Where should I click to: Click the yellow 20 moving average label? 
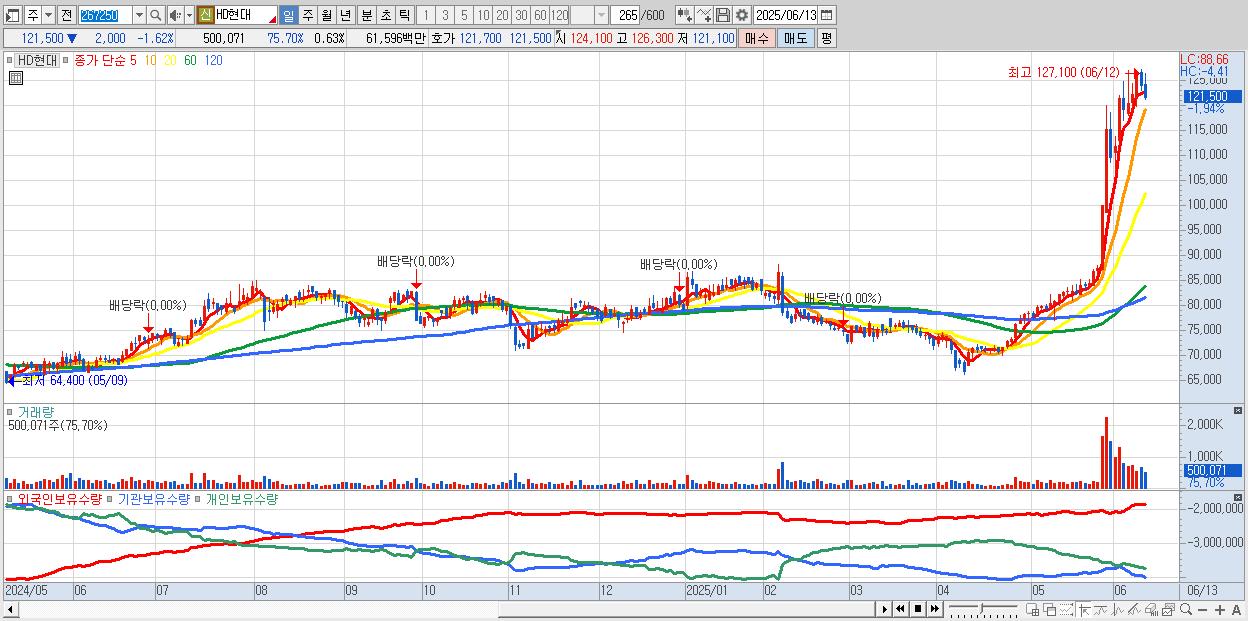170,60
